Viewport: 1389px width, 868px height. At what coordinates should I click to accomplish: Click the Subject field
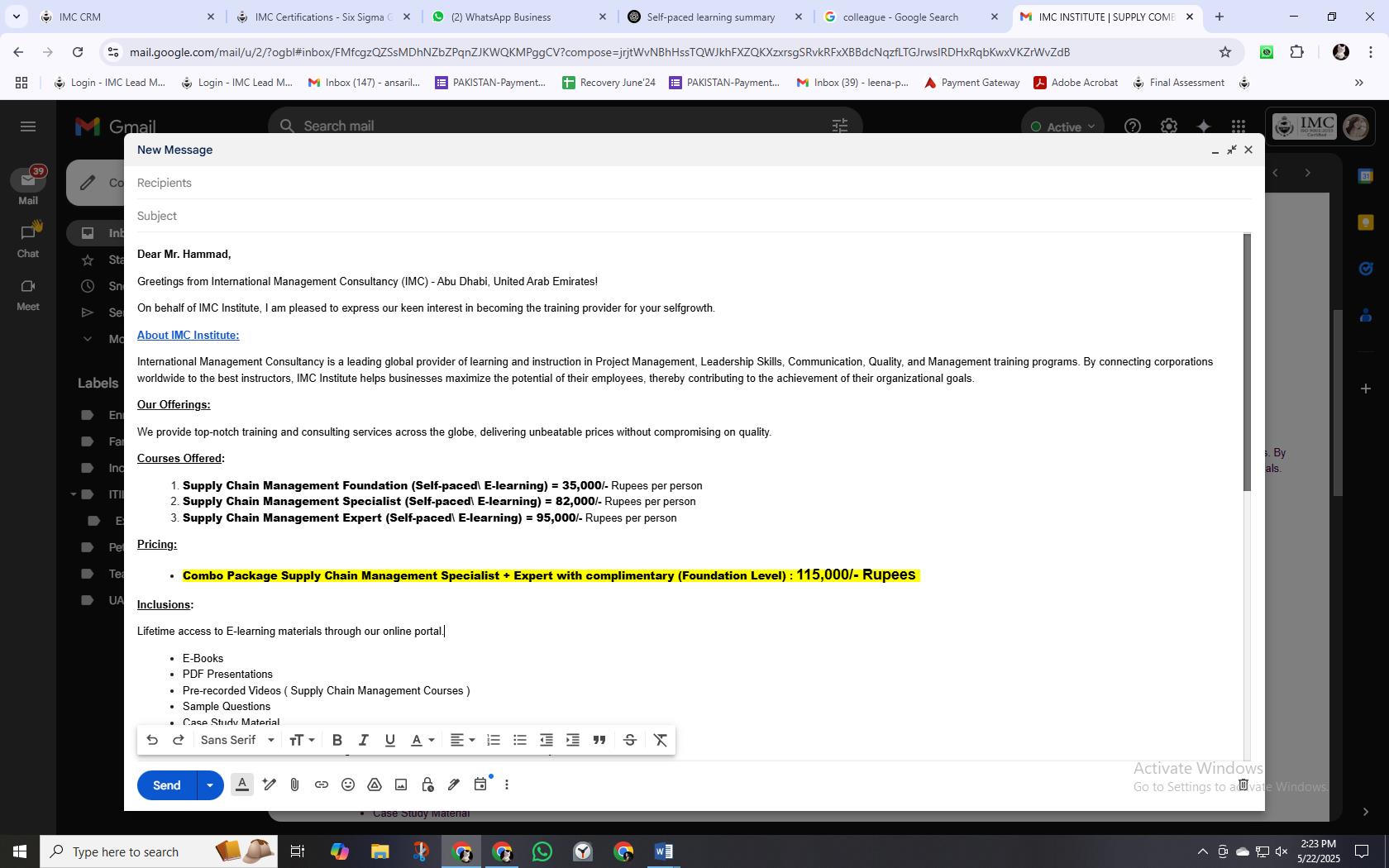pyautogui.click(x=694, y=216)
